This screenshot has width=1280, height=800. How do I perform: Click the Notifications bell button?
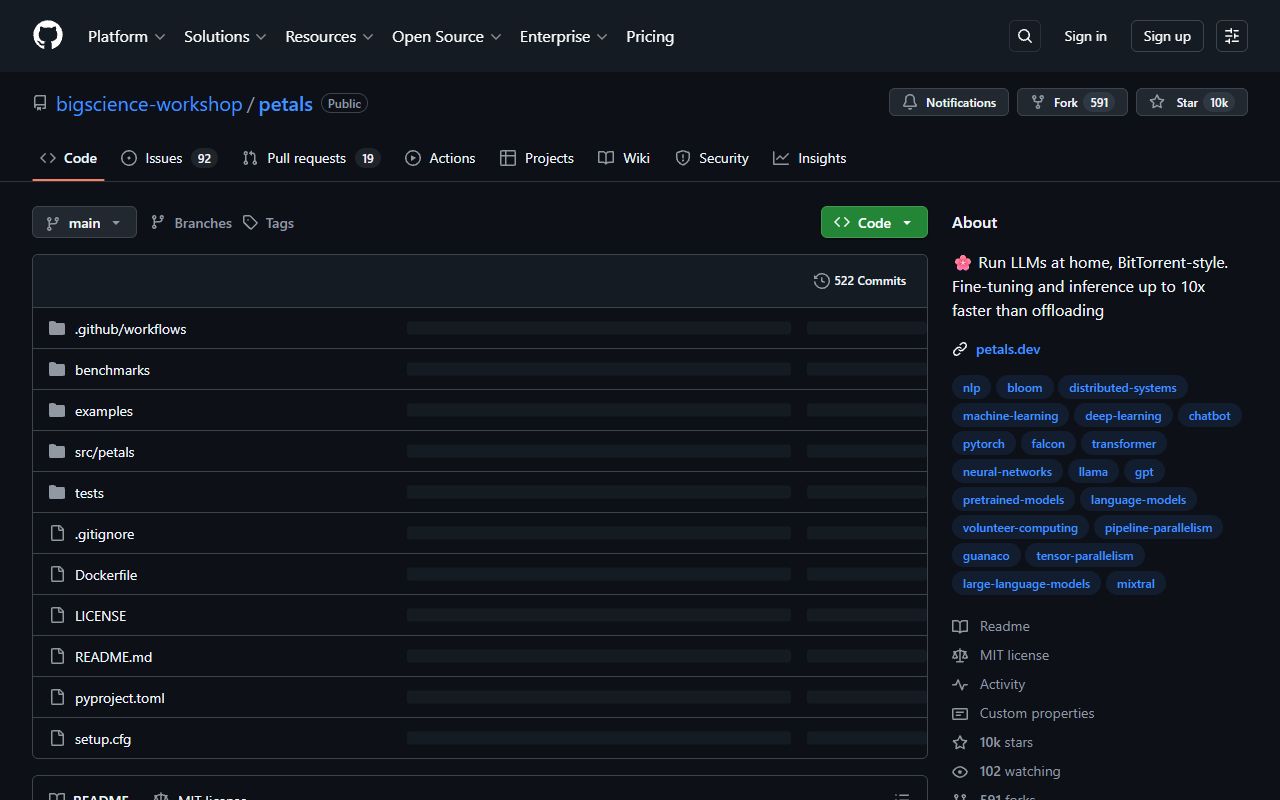[x=948, y=102]
